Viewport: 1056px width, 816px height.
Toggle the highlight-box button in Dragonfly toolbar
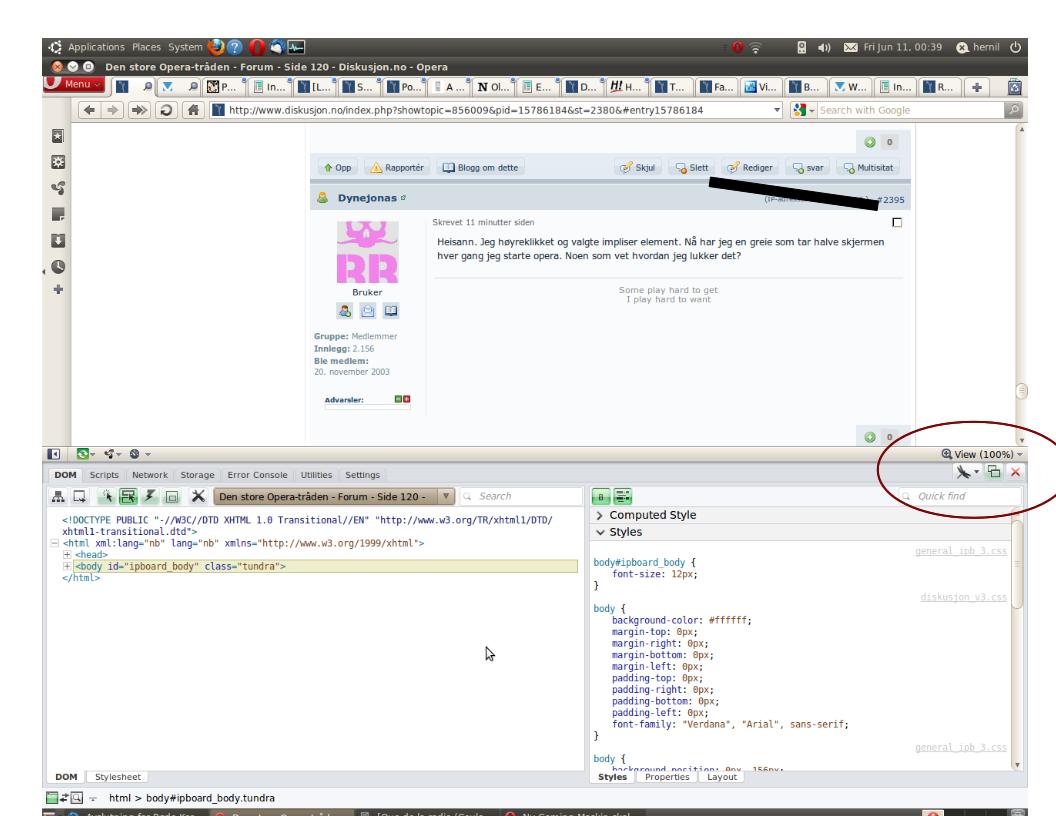coord(172,498)
